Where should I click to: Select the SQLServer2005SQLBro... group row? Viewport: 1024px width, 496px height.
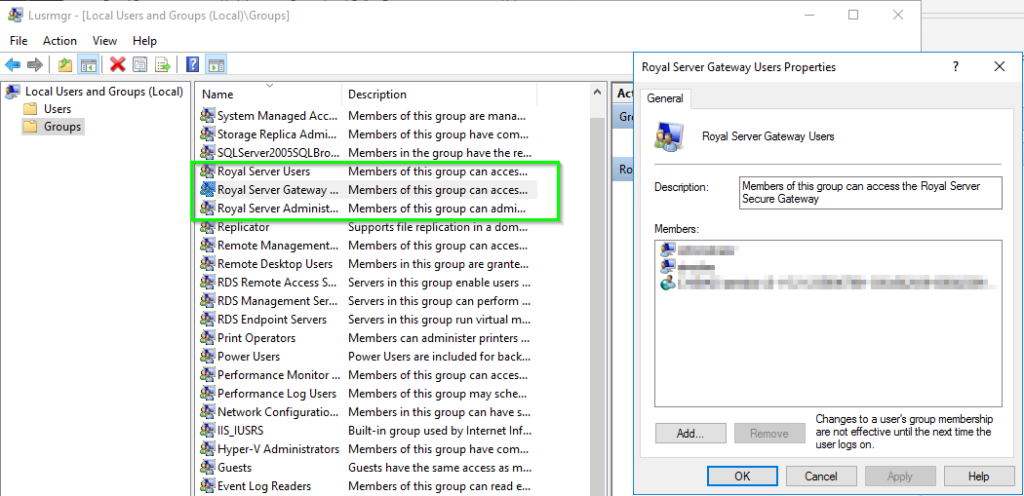pyautogui.click(x=368, y=153)
